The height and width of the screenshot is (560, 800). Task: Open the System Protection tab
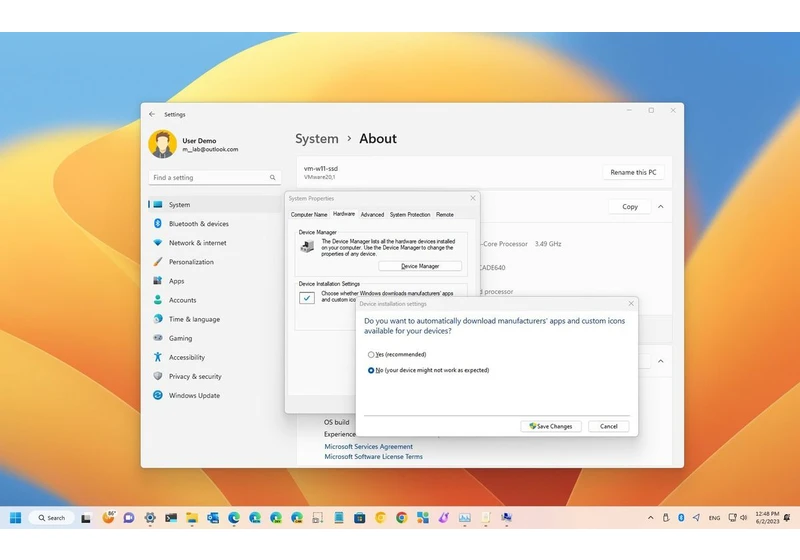(410, 215)
